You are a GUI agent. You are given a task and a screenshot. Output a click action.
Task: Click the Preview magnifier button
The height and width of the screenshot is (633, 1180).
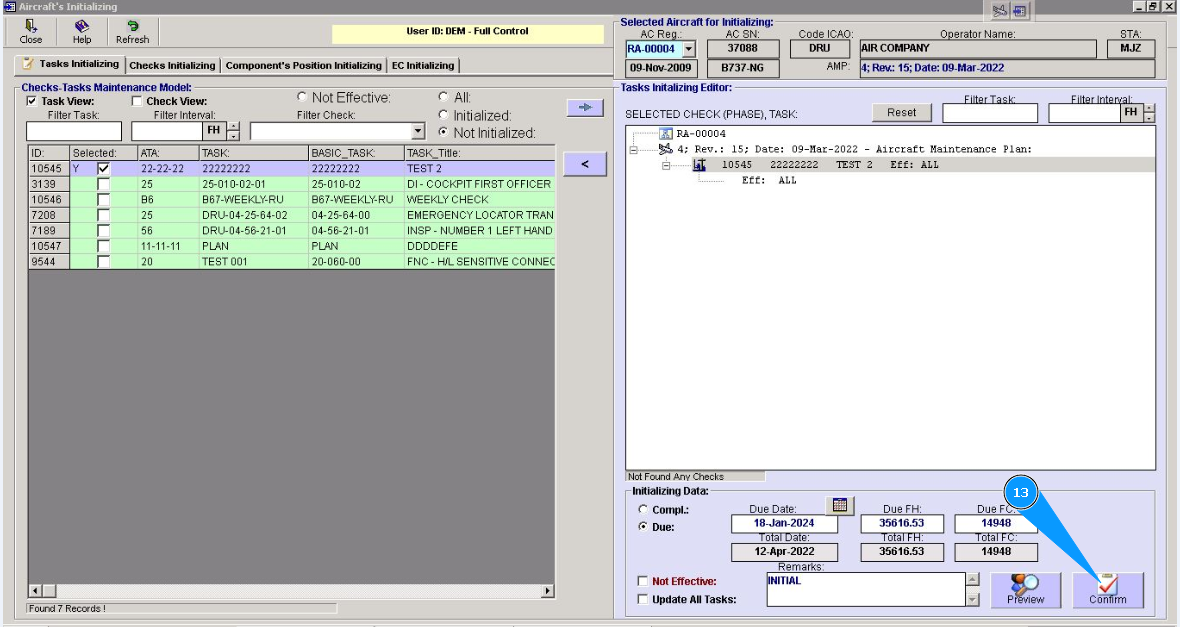click(x=1025, y=590)
